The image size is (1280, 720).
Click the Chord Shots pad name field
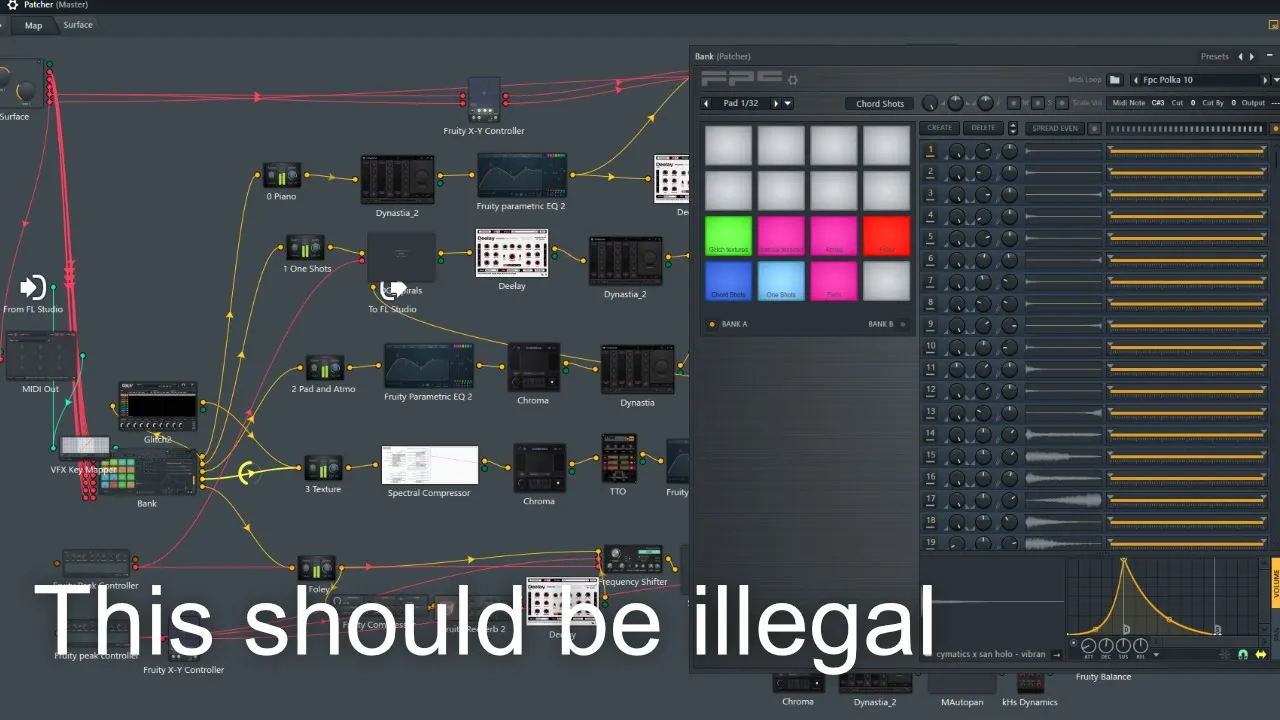pyautogui.click(x=880, y=103)
